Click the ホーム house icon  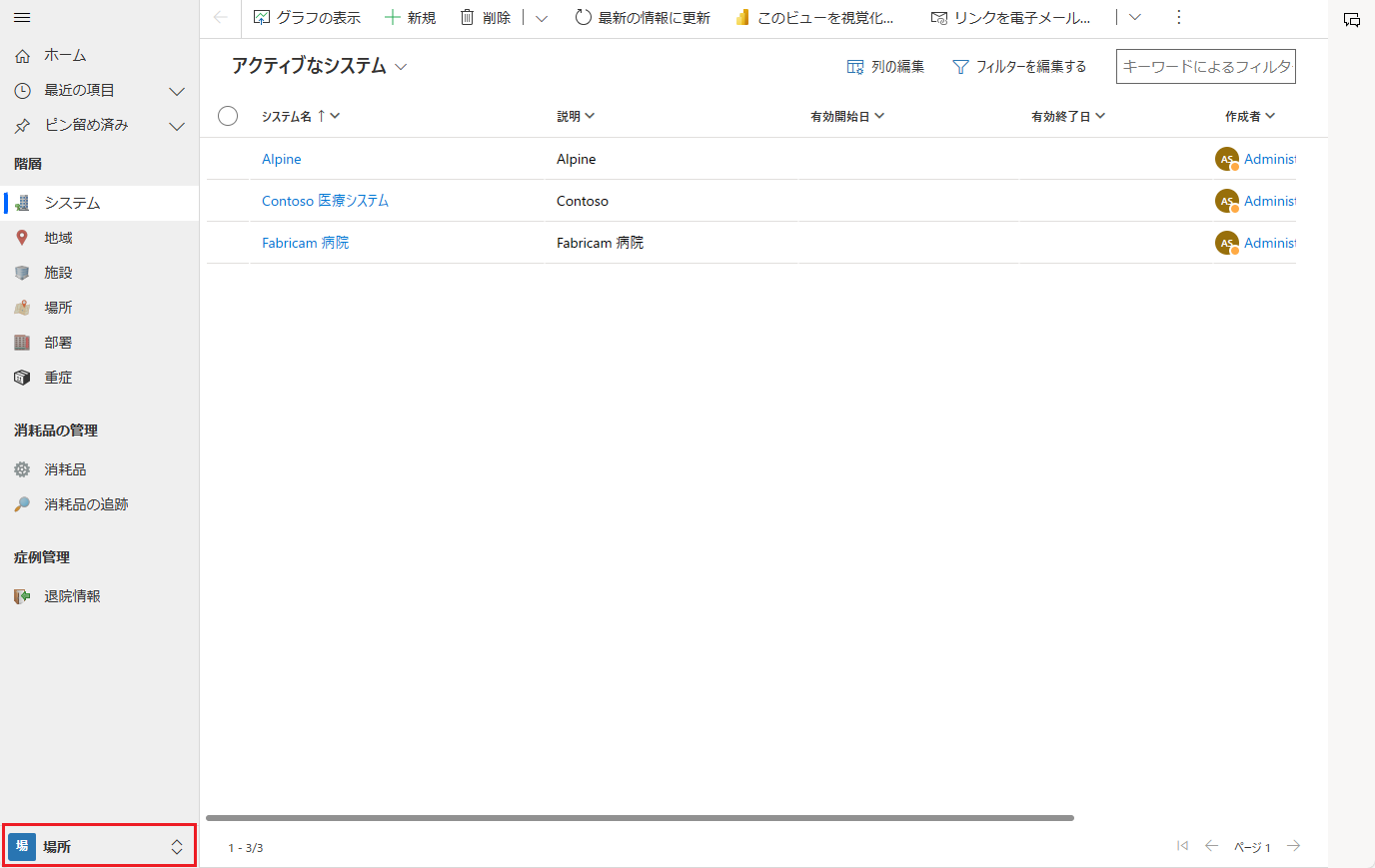(22, 56)
